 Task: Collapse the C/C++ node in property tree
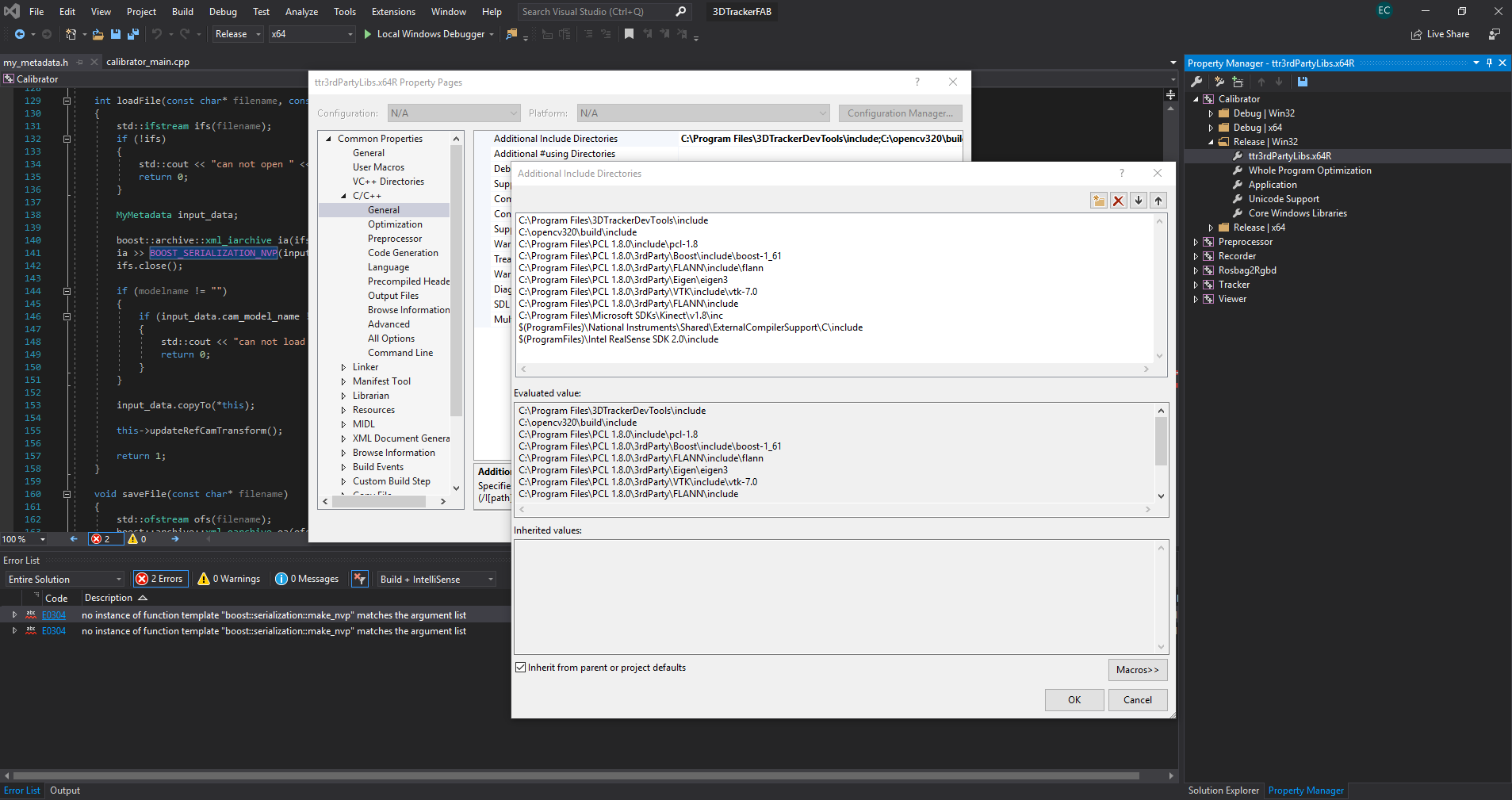[x=343, y=196]
